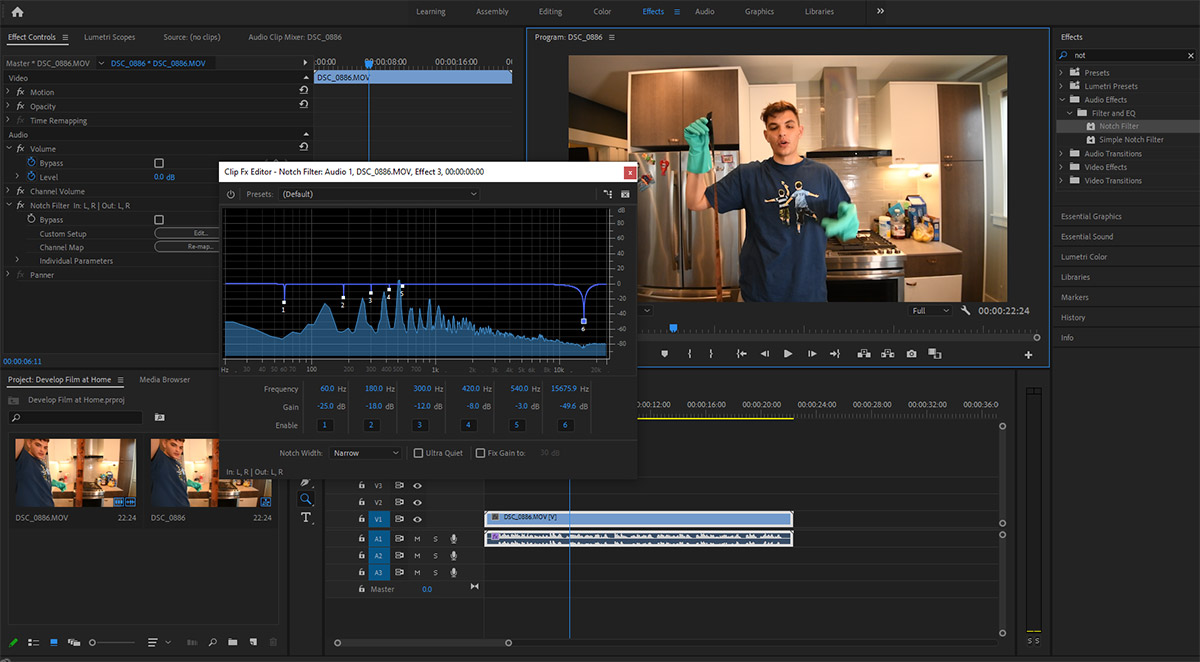Toggle the Notch Filter power button
The height and width of the screenshot is (662, 1200).
(230, 194)
